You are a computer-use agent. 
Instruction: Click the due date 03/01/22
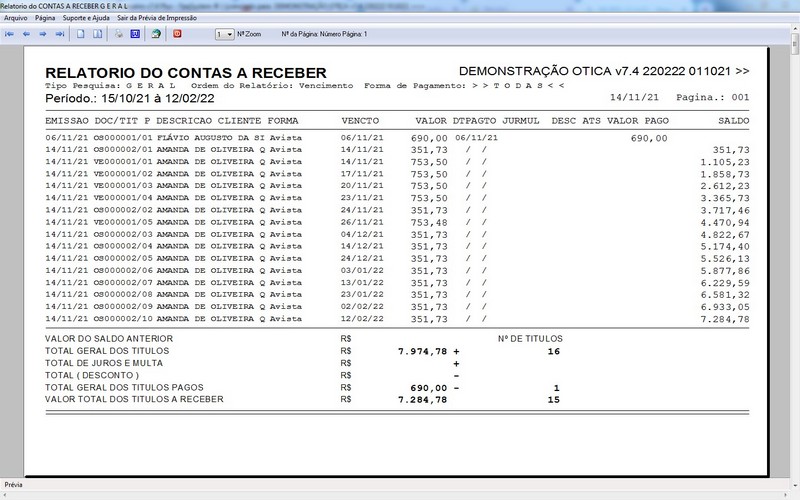pos(362,270)
